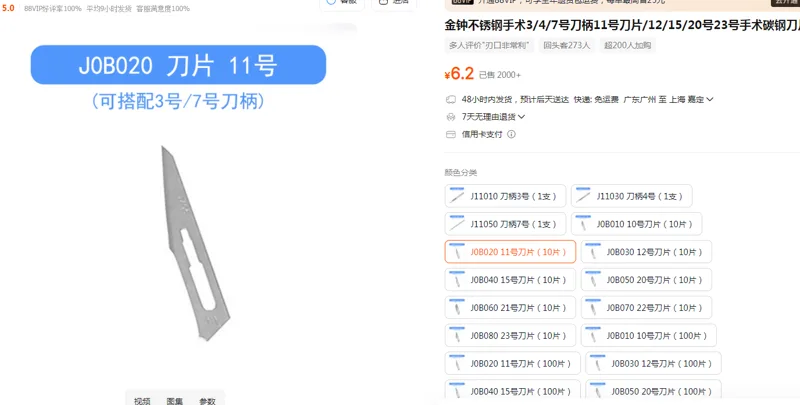
Task: Click the 快递: 免运费 text
Action: pyautogui.click(x=596, y=99)
